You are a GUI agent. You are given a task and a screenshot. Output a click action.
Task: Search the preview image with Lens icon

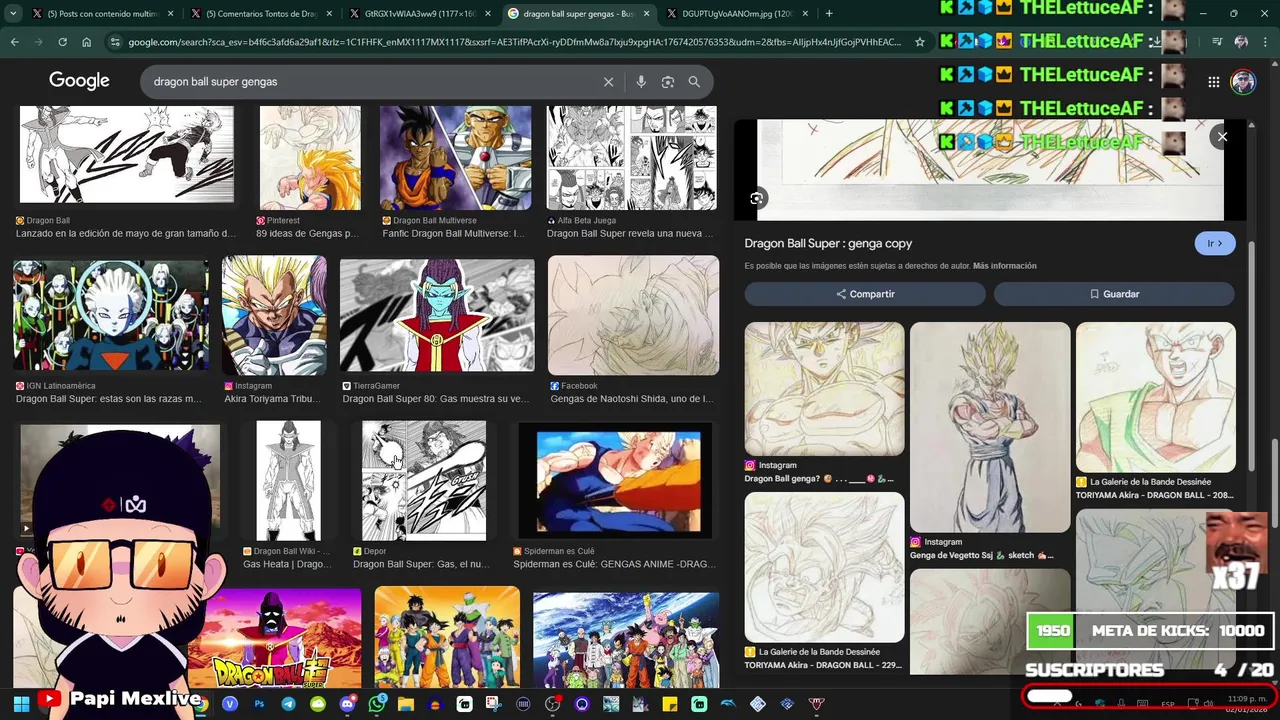(757, 198)
